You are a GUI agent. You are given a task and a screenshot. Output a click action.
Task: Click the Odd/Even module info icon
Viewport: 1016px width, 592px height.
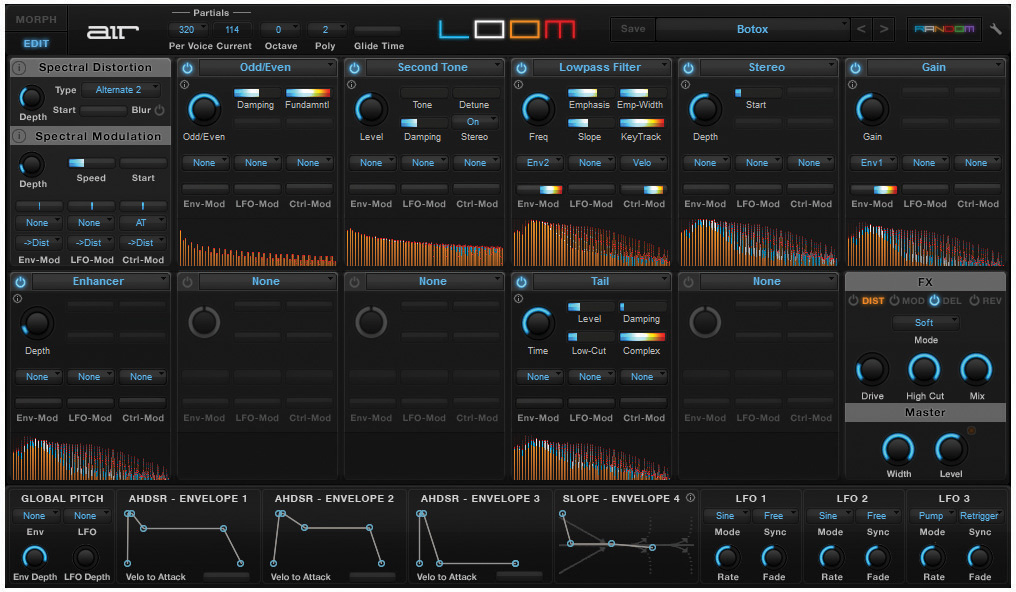pyautogui.click(x=185, y=85)
